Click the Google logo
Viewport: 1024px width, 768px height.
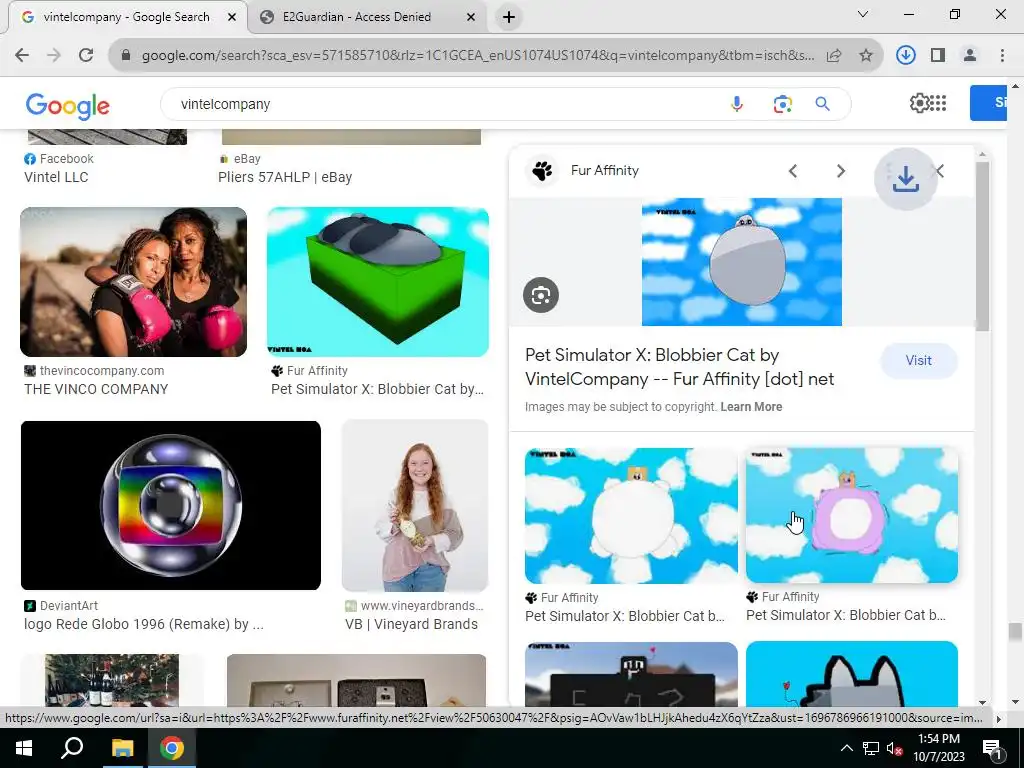(x=67, y=105)
